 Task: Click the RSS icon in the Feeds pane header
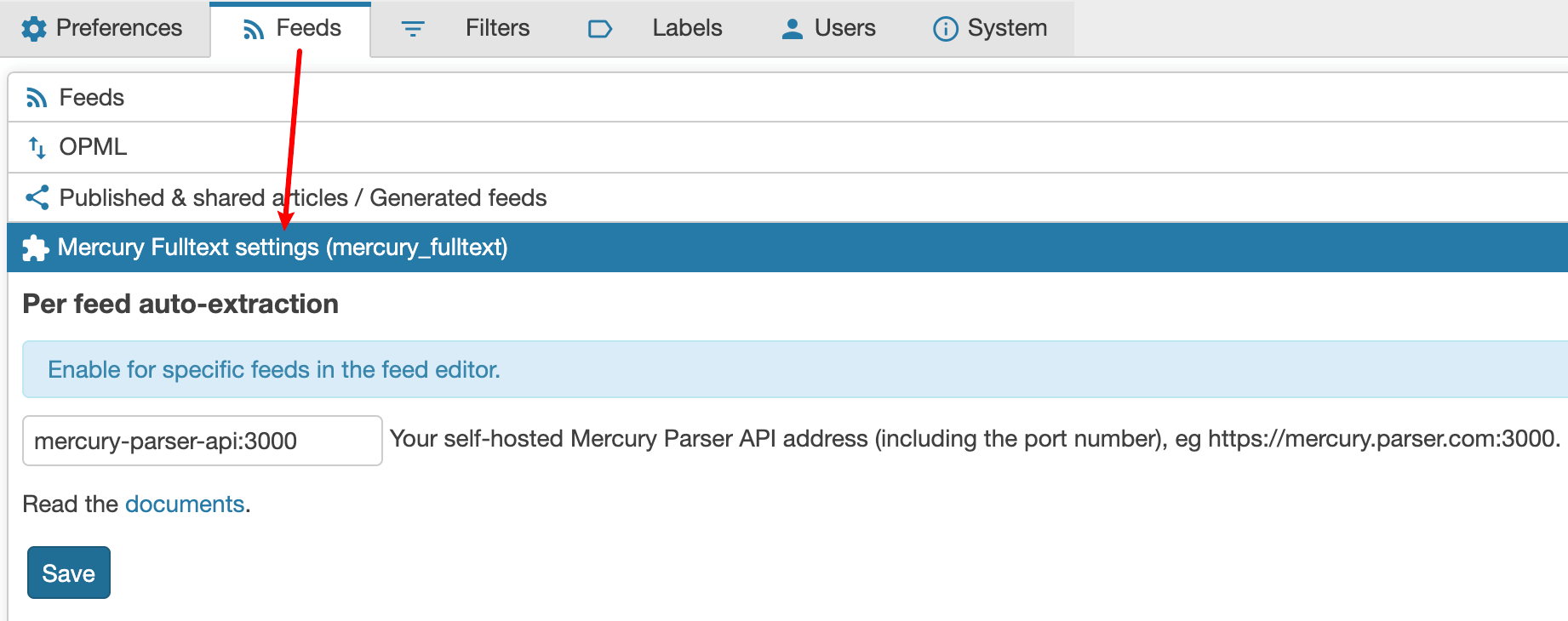[x=37, y=98]
